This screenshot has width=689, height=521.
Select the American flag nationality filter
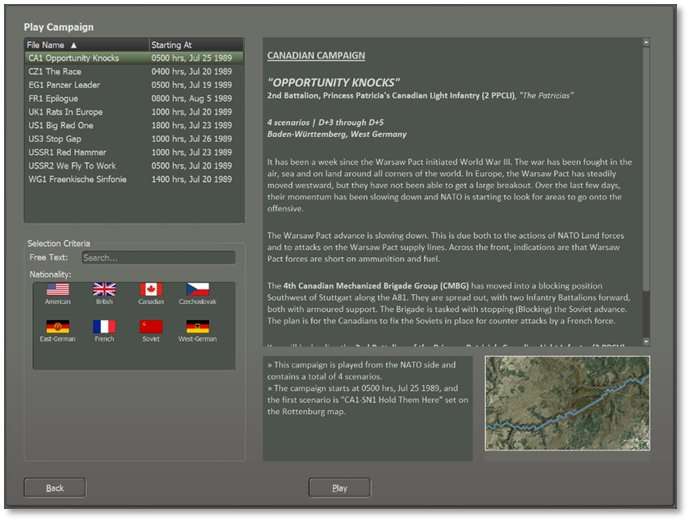pos(58,290)
